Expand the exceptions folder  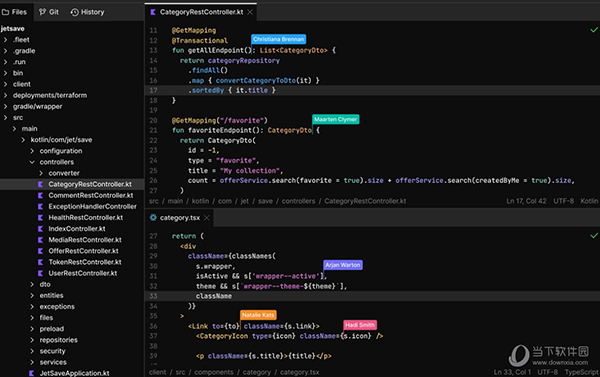click(32, 307)
